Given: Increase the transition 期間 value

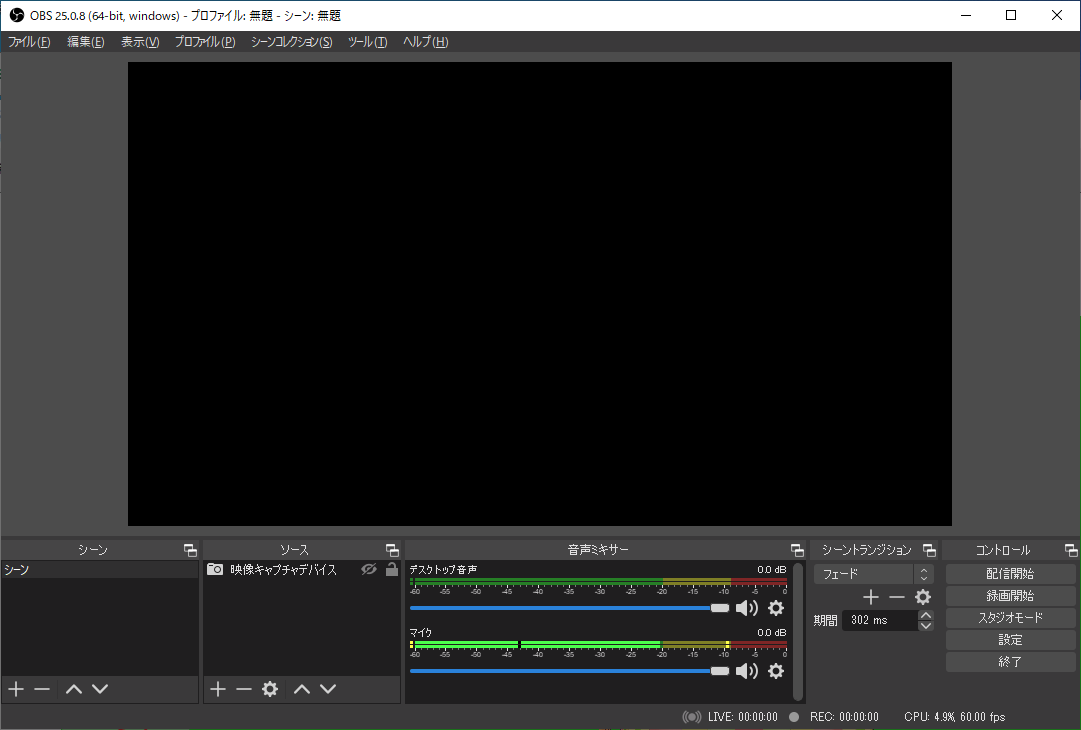Looking at the screenshot, I should pos(926,615).
